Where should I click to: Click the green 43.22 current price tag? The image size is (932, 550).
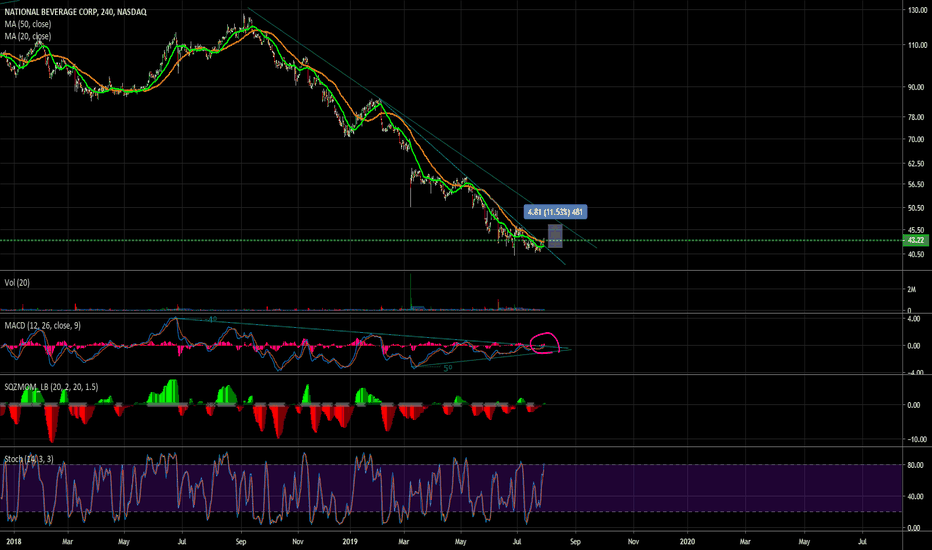[x=915, y=240]
